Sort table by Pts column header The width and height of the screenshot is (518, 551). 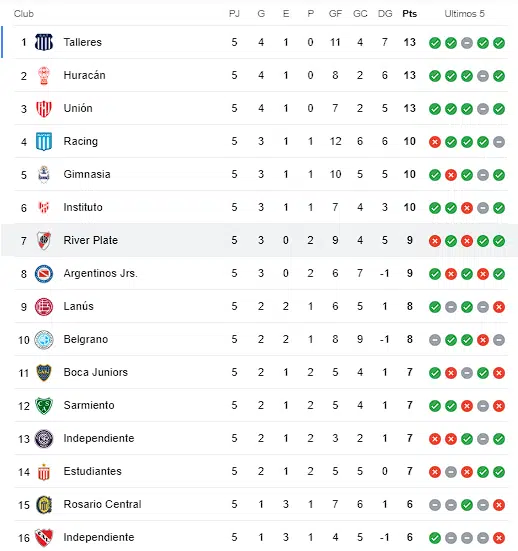409,14
